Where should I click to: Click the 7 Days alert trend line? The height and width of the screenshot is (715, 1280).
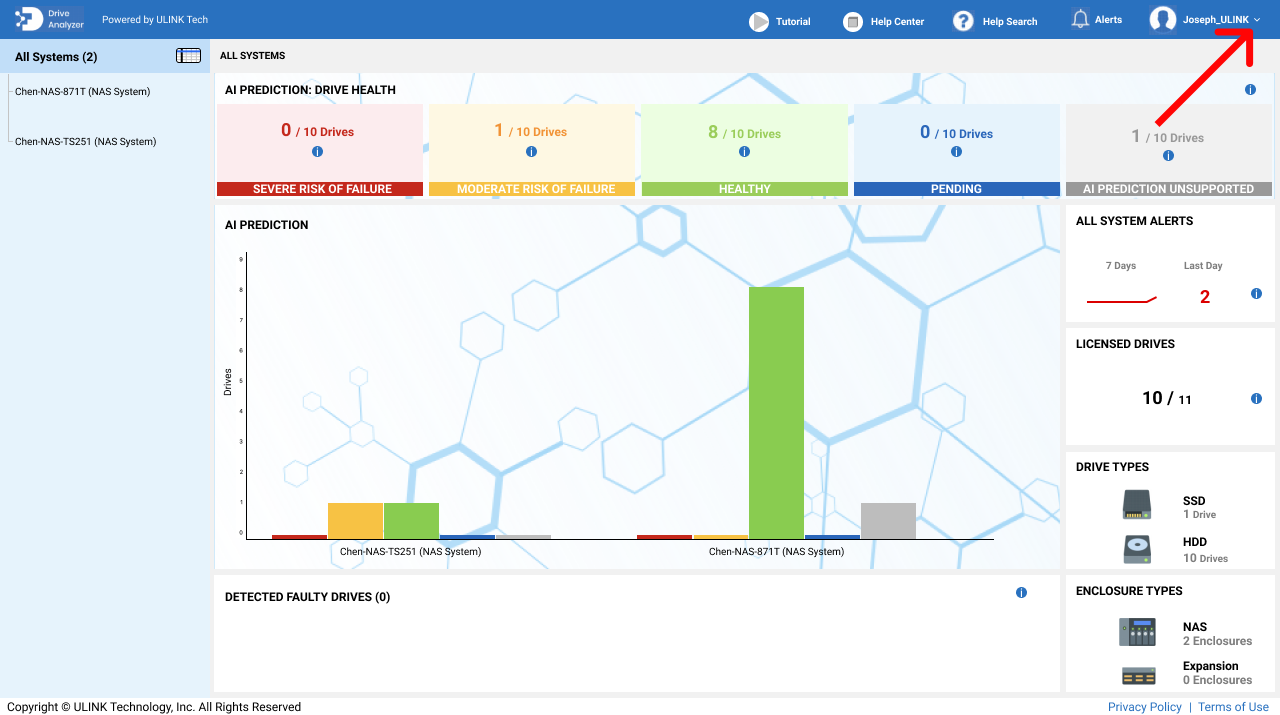[1121, 299]
